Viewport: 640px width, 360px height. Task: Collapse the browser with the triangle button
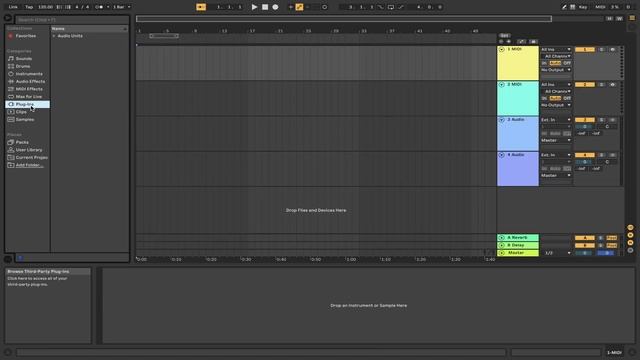[x=7, y=18]
